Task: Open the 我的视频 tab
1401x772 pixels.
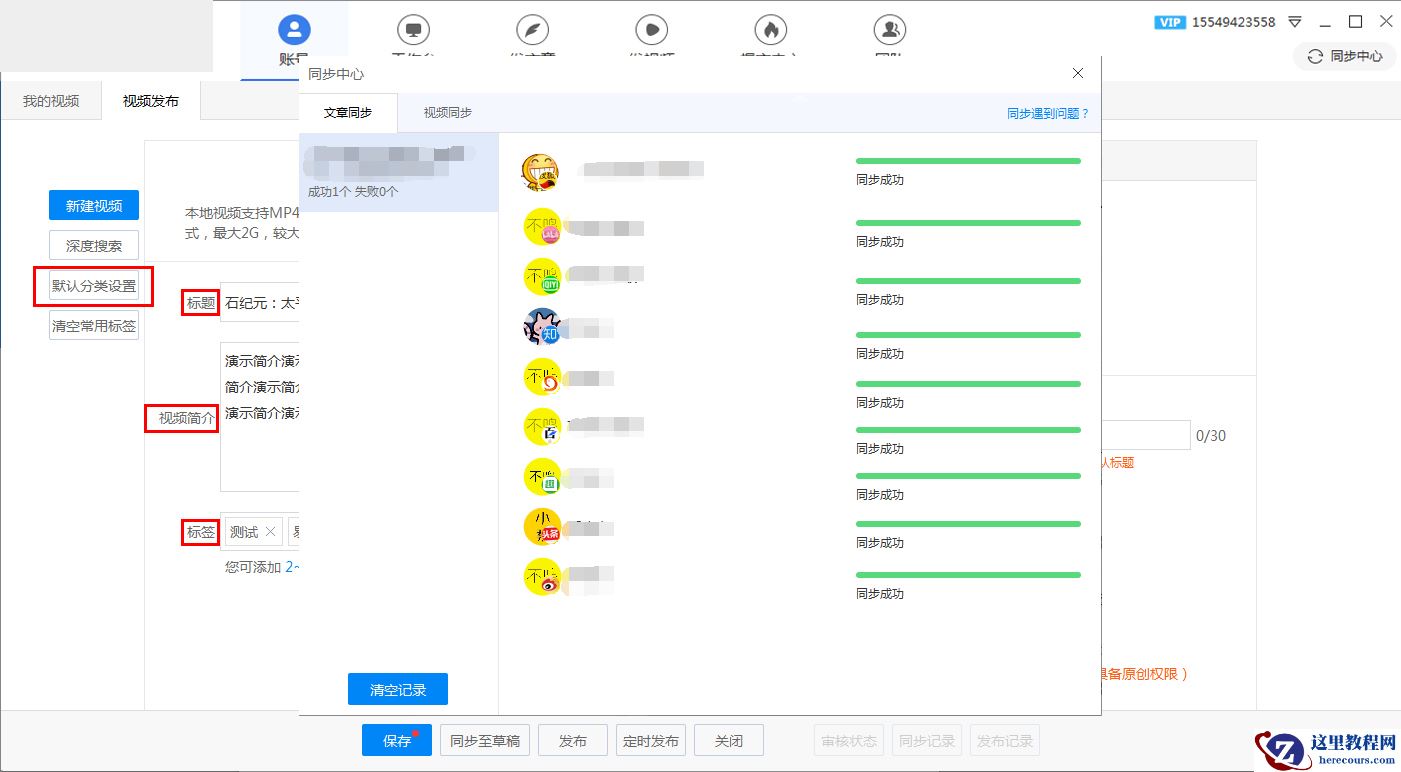Action: [51, 101]
